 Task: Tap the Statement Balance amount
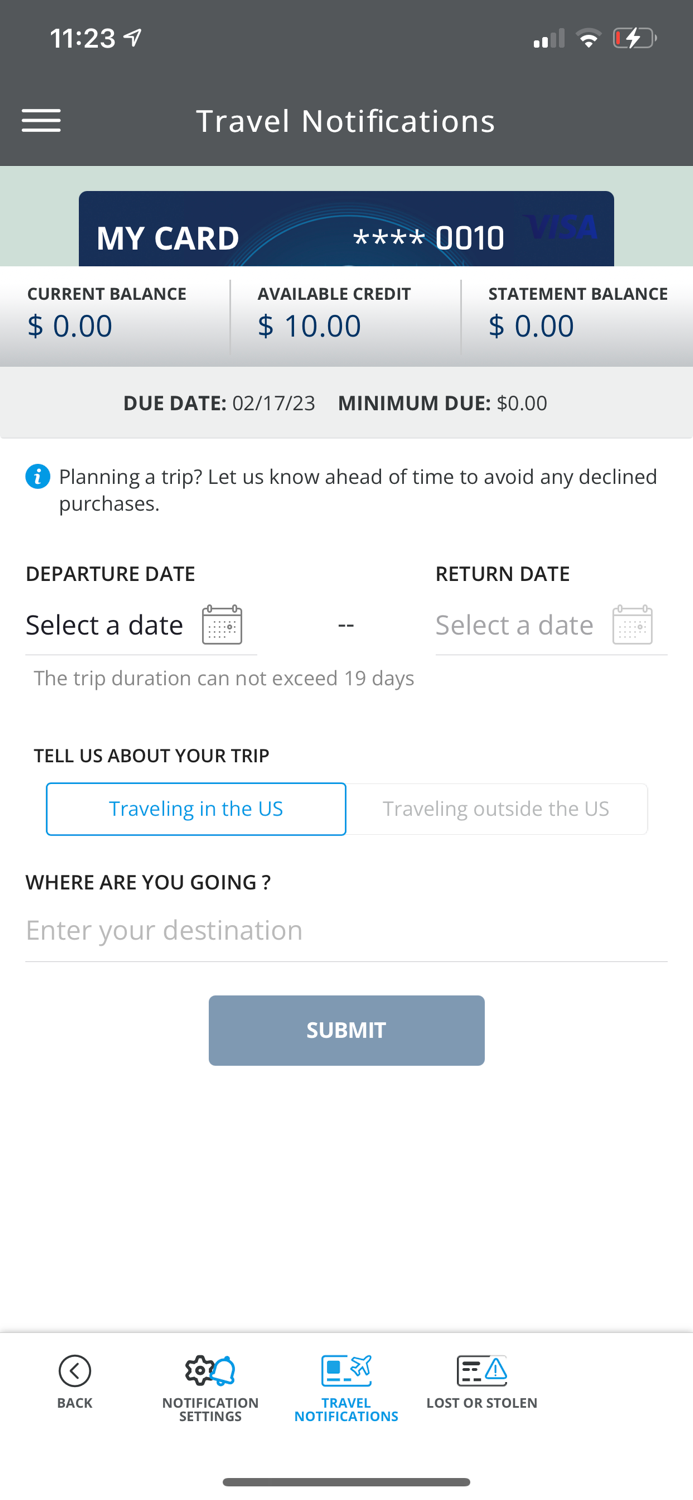coord(532,326)
